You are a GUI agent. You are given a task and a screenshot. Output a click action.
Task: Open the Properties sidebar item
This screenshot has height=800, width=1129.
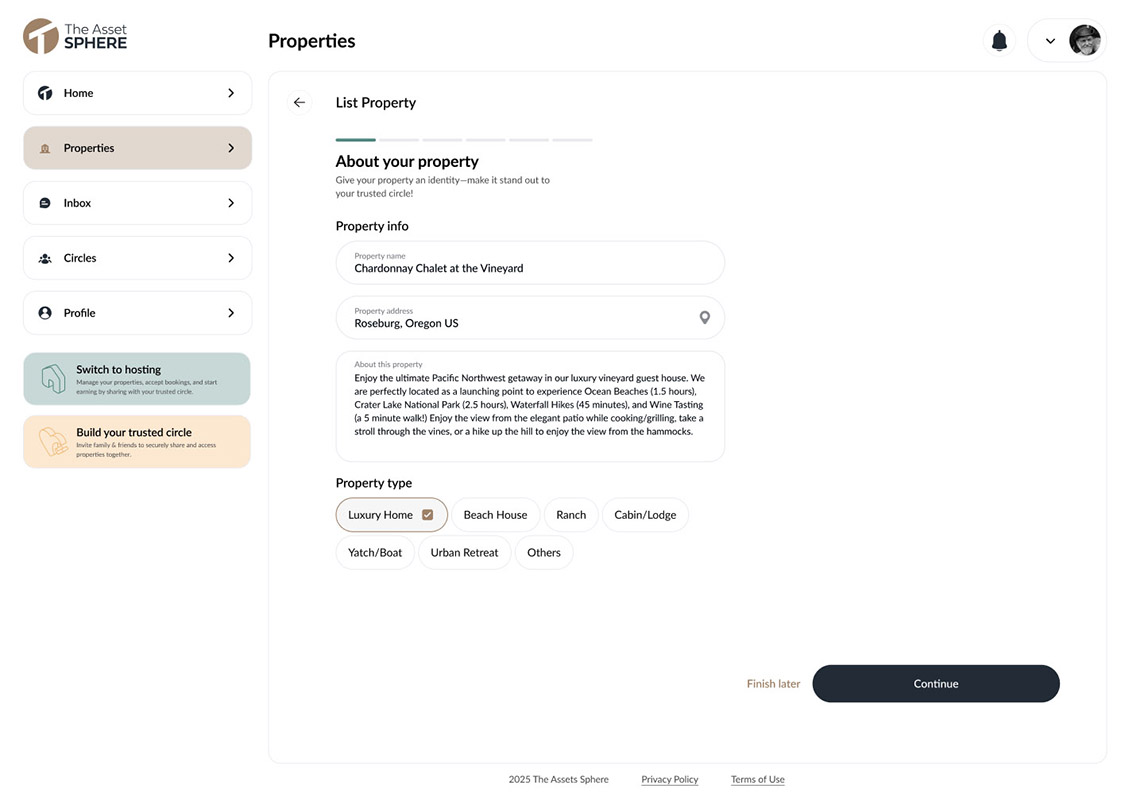(x=138, y=148)
